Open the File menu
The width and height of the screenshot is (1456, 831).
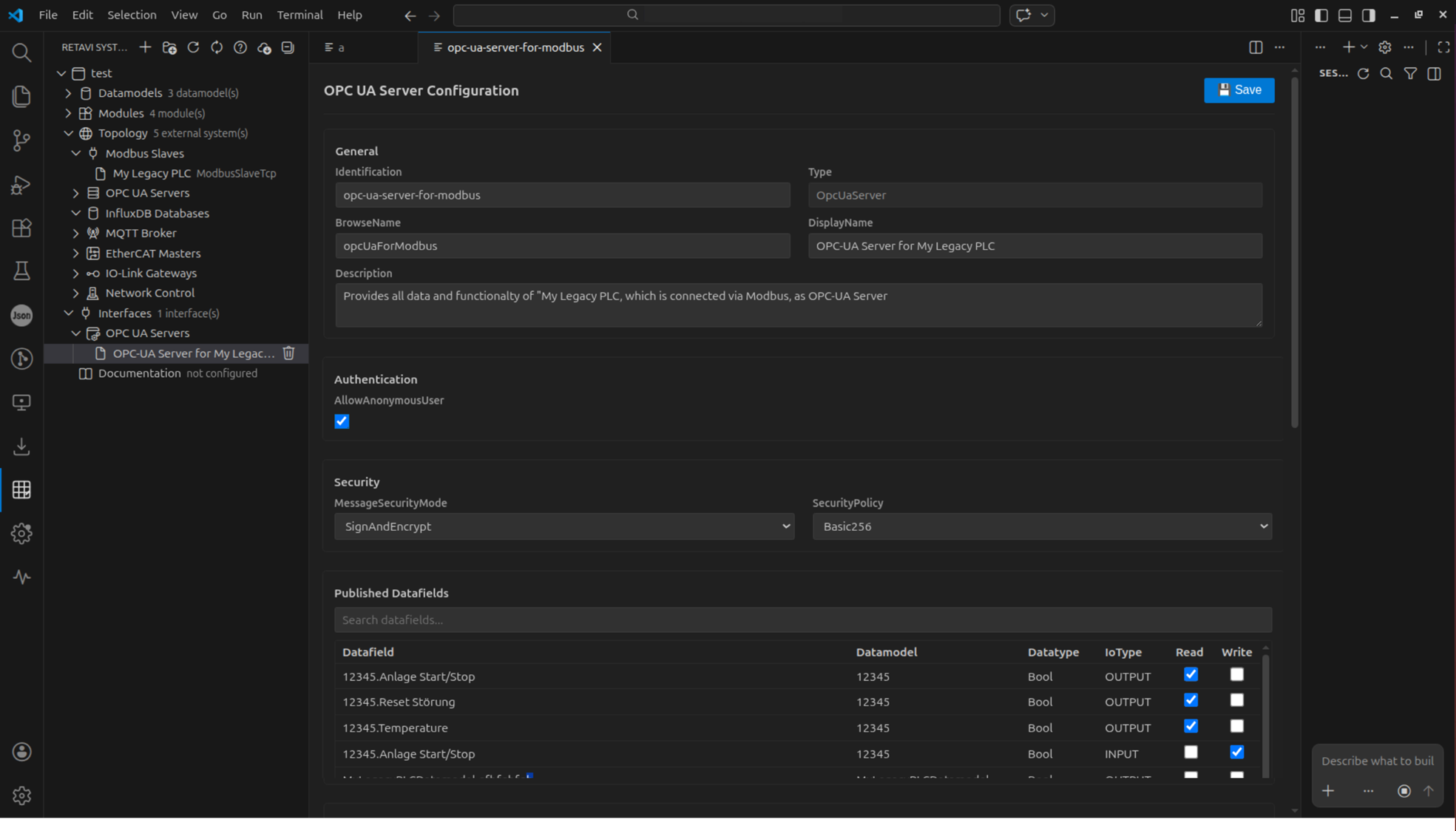(x=48, y=15)
